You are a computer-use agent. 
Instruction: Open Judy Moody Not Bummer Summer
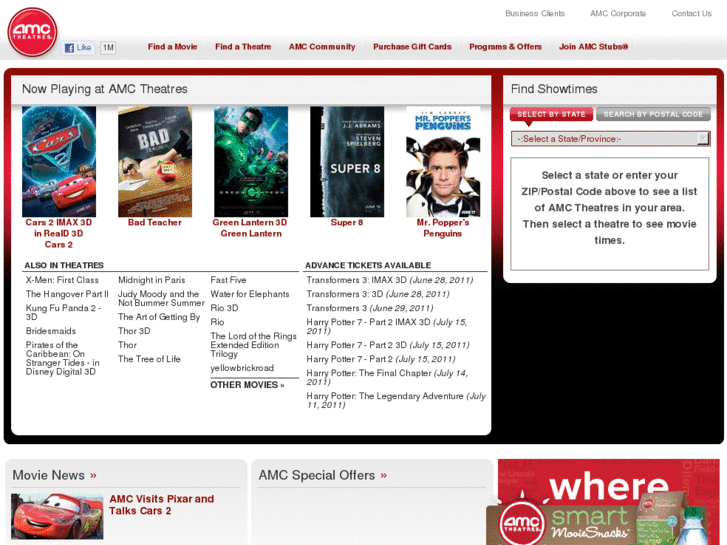point(161,298)
